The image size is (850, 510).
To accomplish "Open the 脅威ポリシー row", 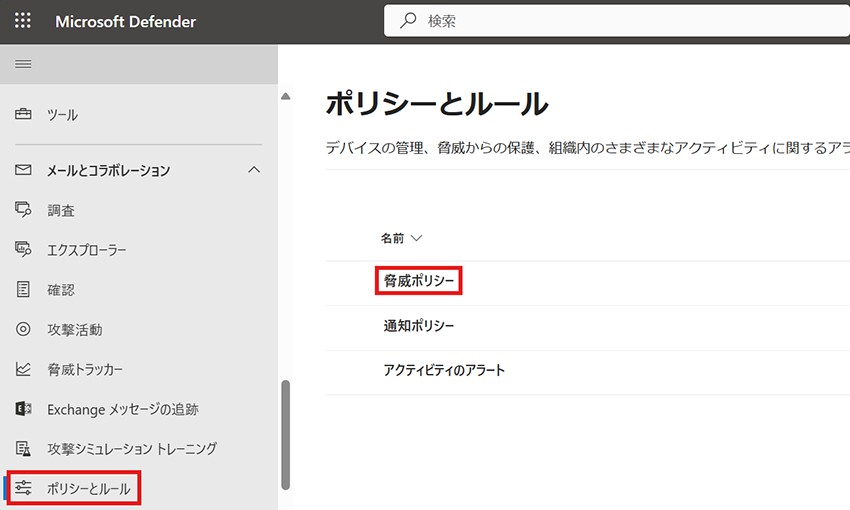I will (x=418, y=281).
